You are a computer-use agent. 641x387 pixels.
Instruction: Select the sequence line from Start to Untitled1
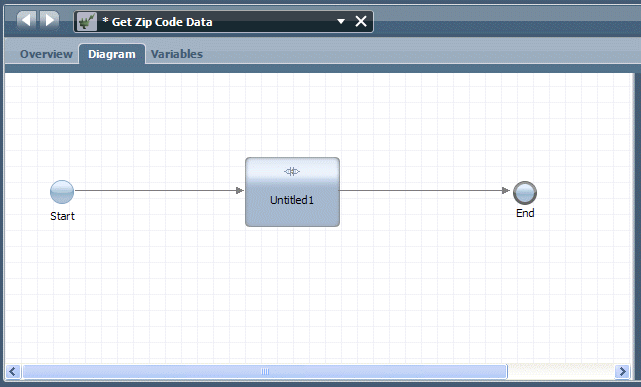tap(159, 190)
